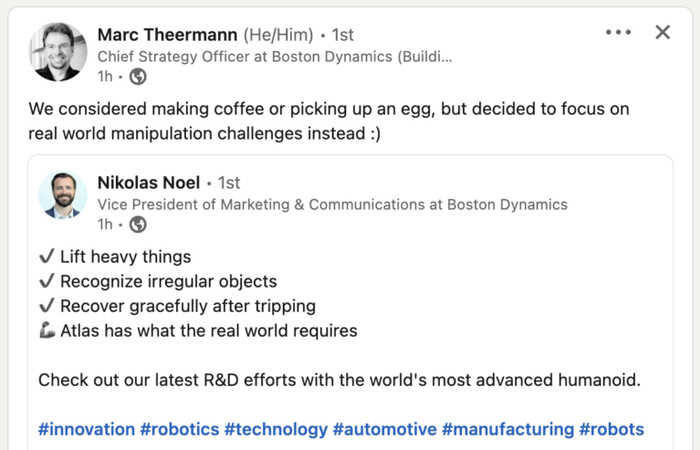Open the #robotics hashtag

coord(179,429)
